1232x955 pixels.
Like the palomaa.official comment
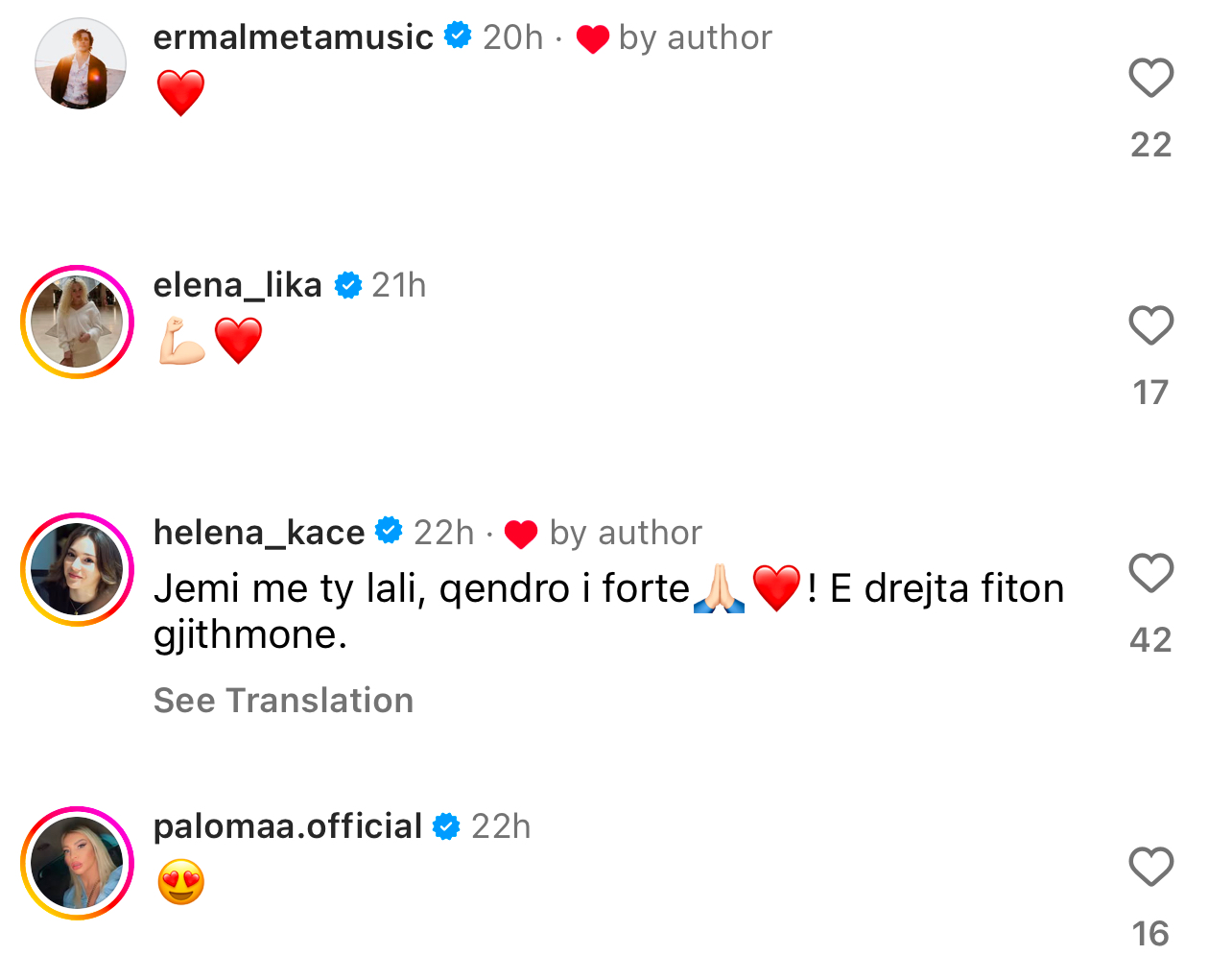point(1150,868)
